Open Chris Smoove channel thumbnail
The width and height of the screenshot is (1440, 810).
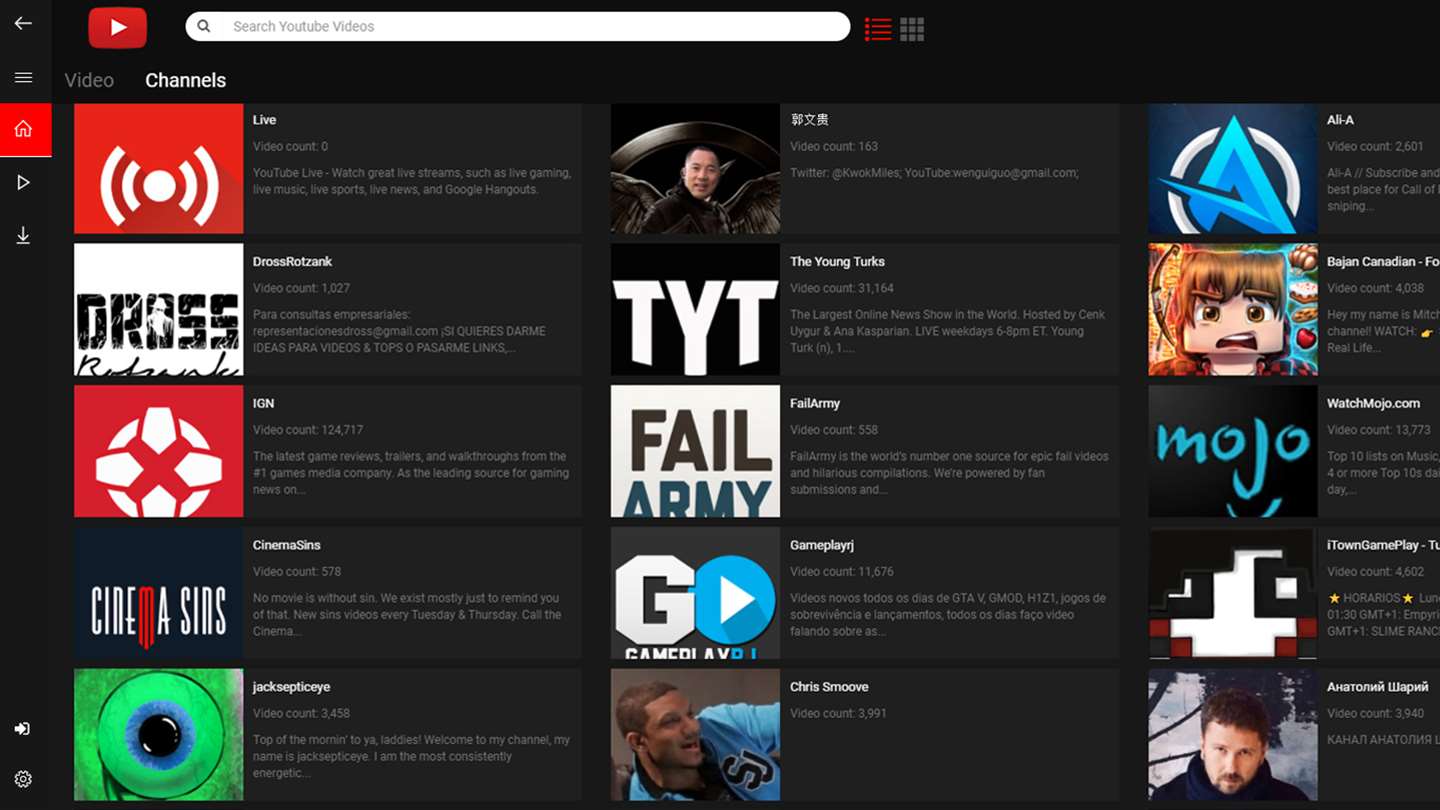(695, 735)
